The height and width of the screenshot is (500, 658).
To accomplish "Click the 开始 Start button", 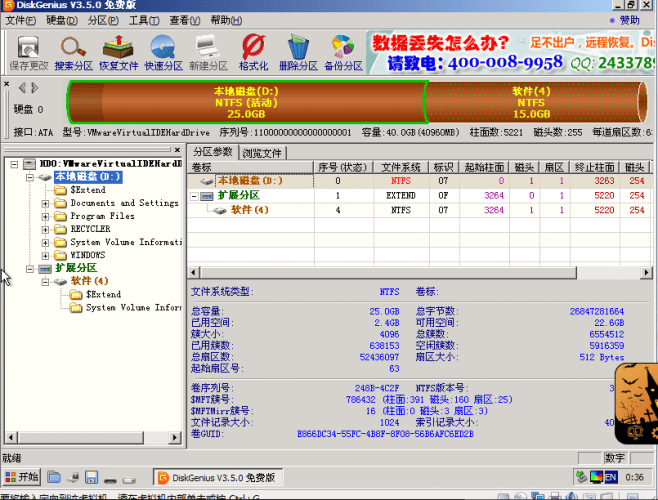I will (x=22, y=477).
